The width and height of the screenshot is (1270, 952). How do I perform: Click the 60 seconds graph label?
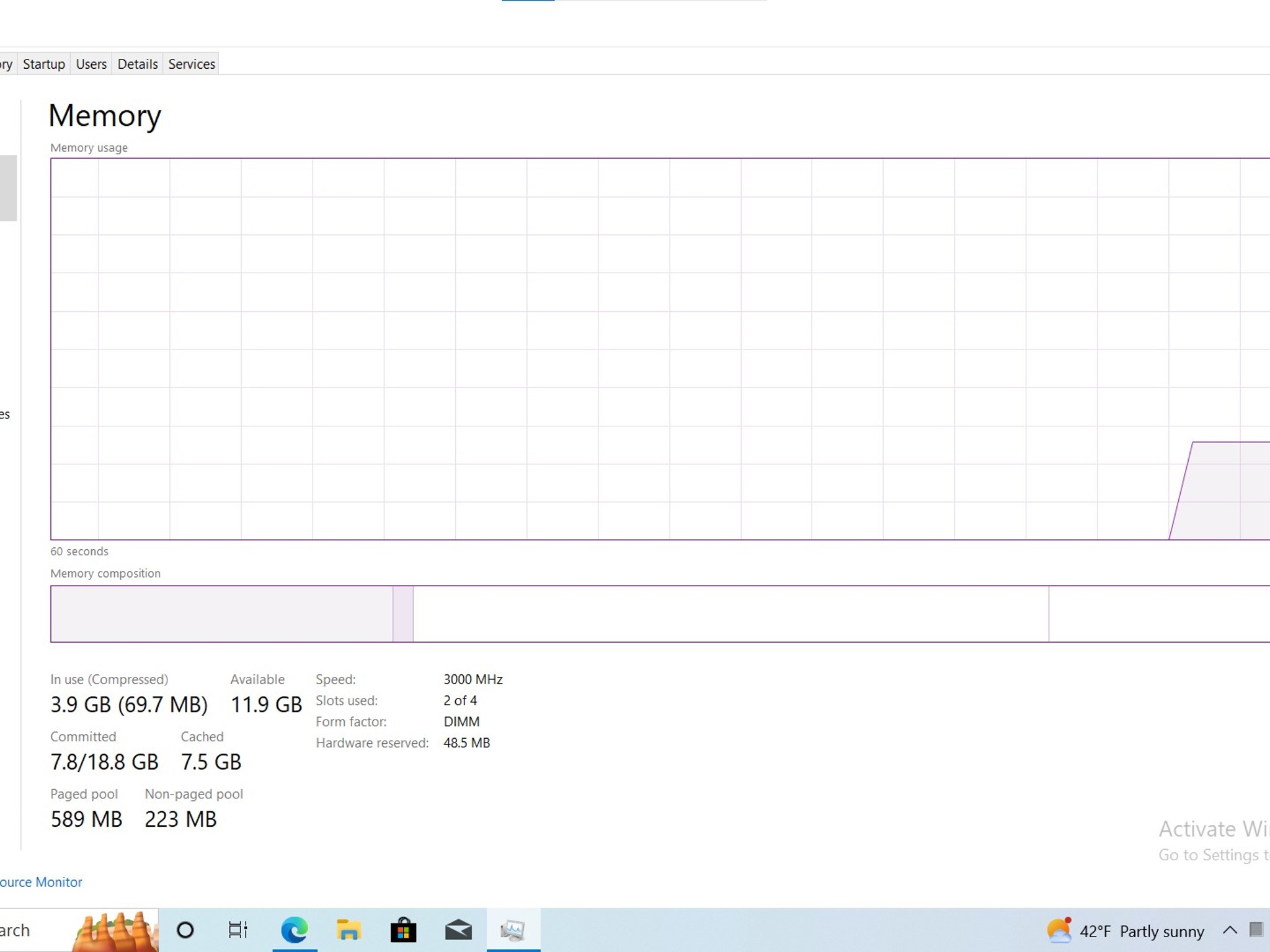coord(79,551)
